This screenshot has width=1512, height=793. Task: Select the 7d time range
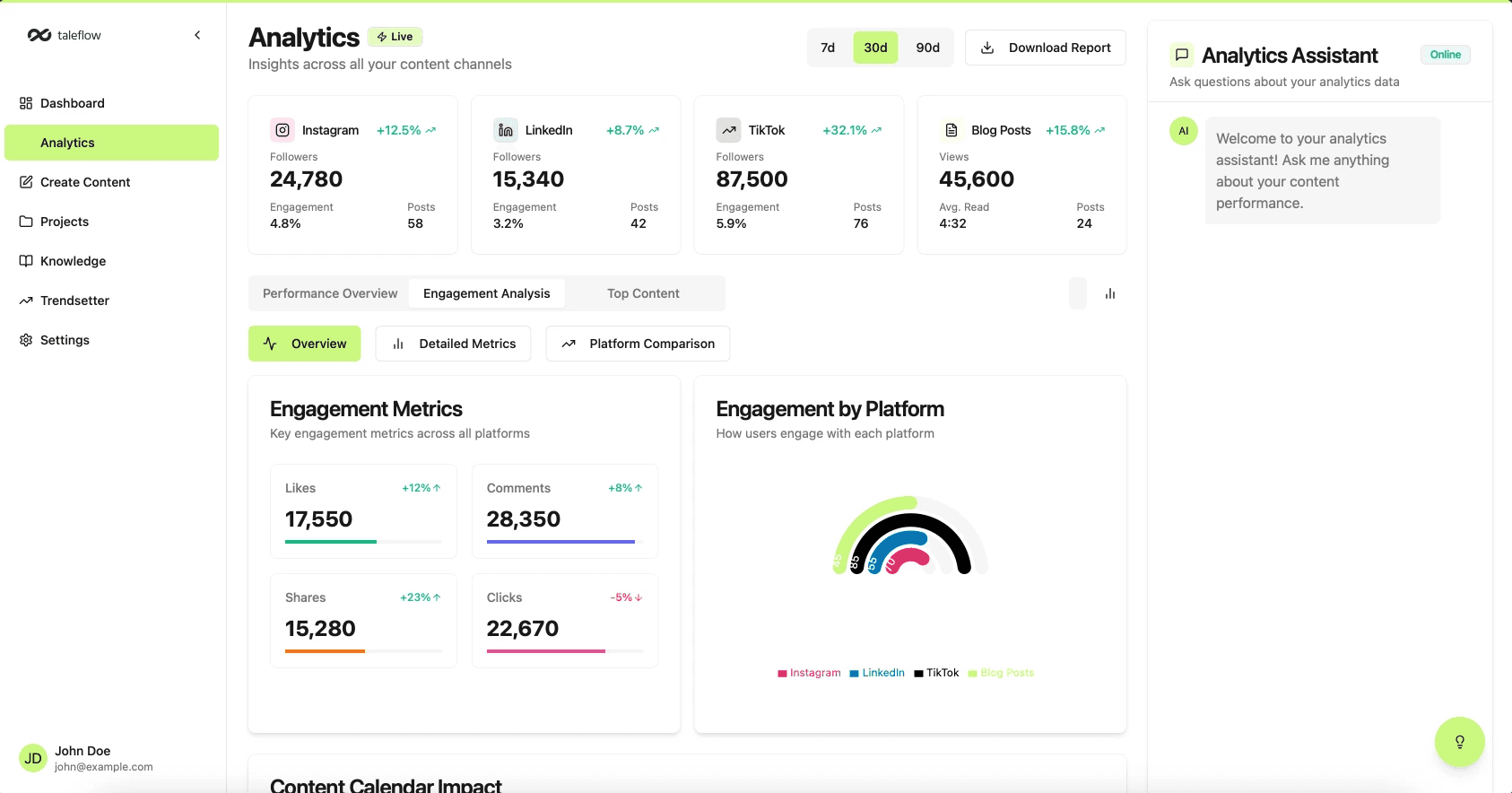[828, 48]
